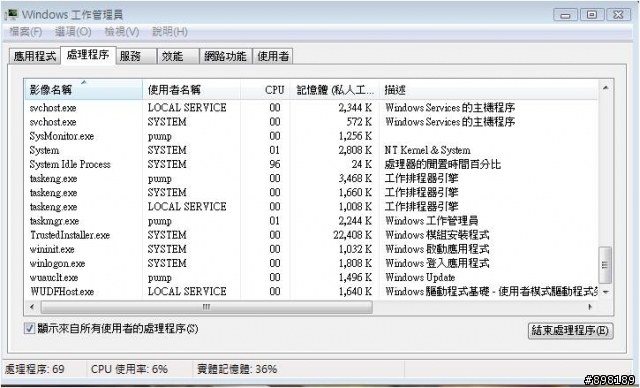Go to the 網路功能 tab
640x388 pixels.
(x=226, y=56)
